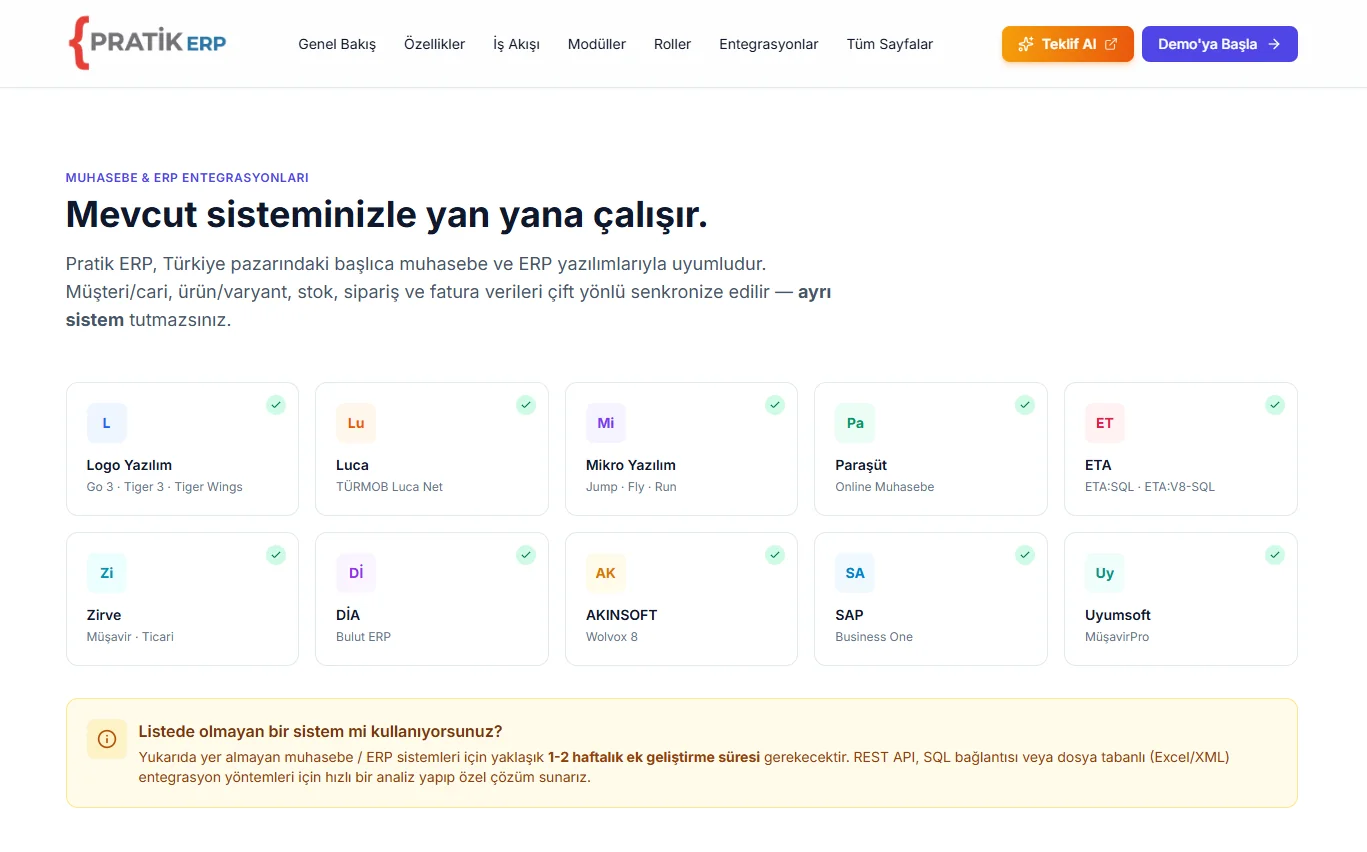Click the SAP card title

pyautogui.click(x=849, y=615)
